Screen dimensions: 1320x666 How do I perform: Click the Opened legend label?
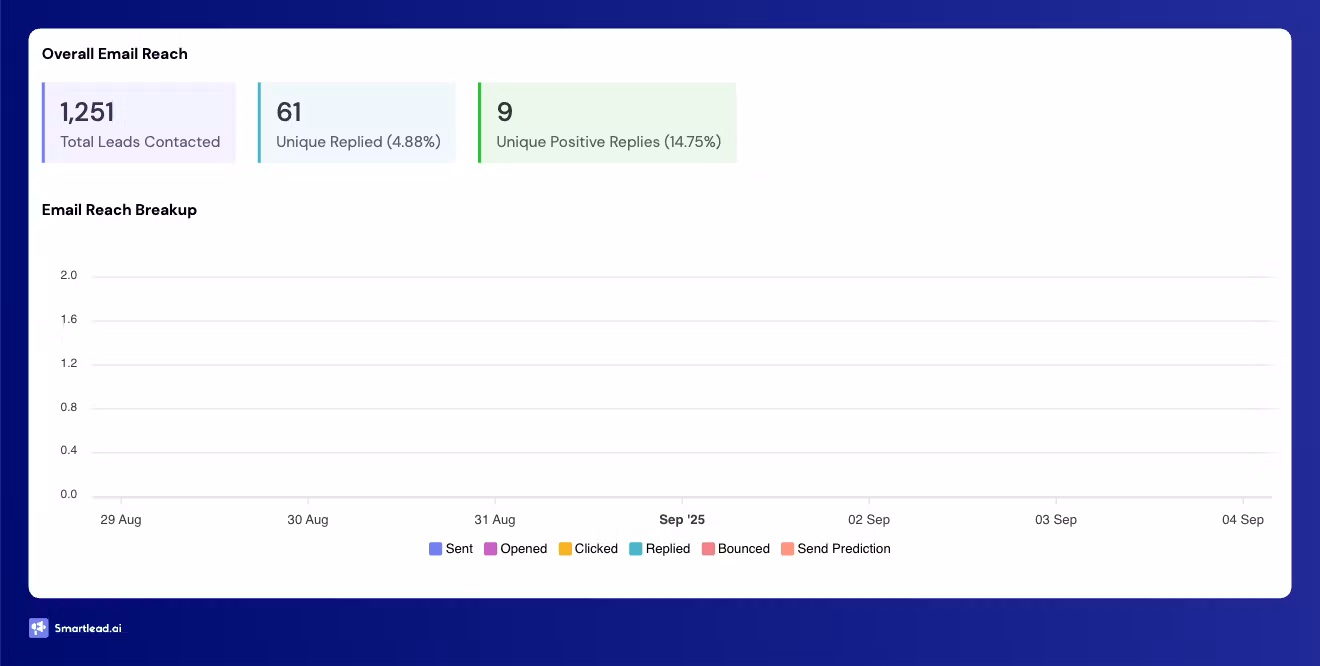pyautogui.click(x=524, y=549)
